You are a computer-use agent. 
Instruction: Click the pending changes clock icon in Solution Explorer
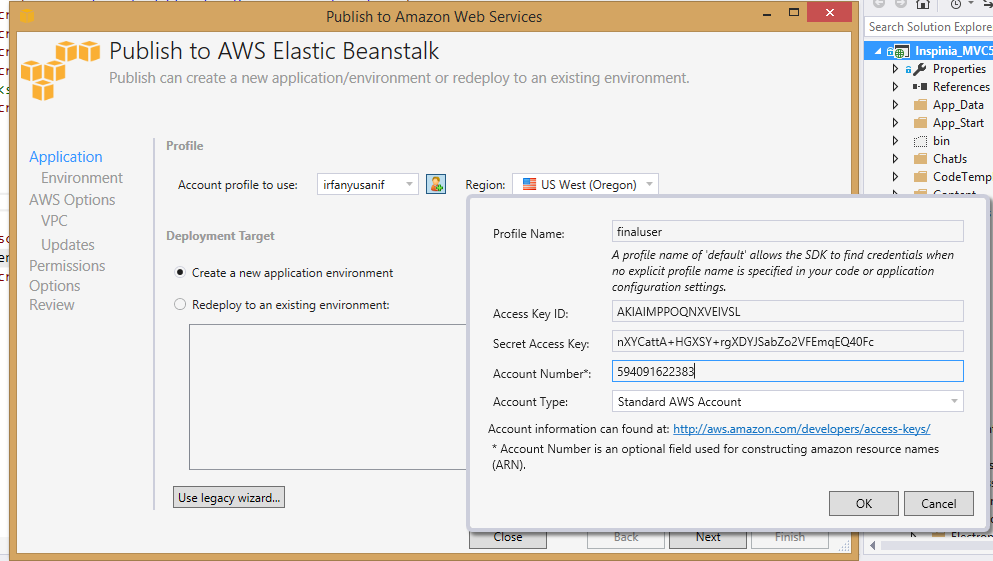coord(956,4)
